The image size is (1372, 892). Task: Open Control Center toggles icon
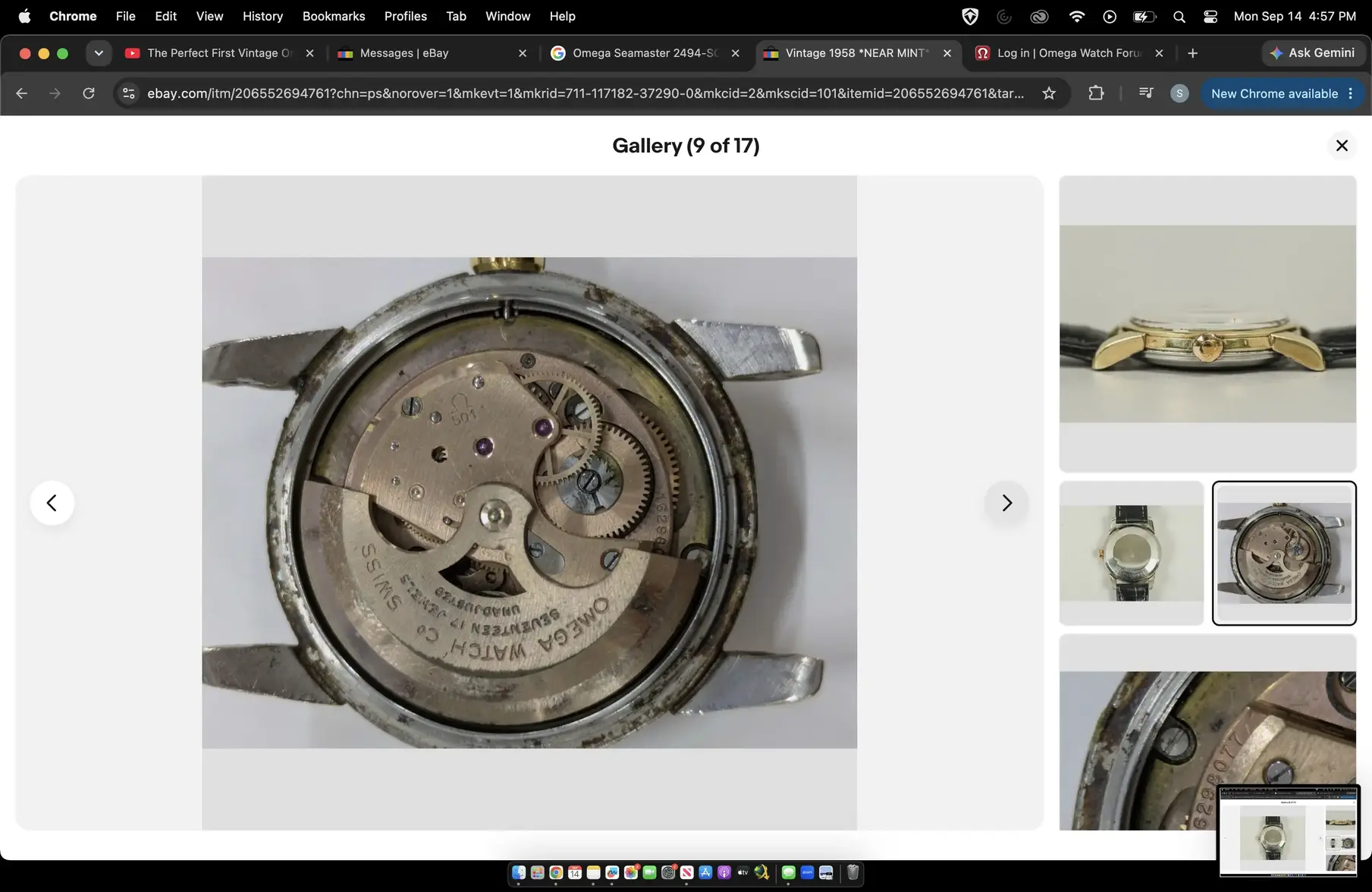[1210, 16]
